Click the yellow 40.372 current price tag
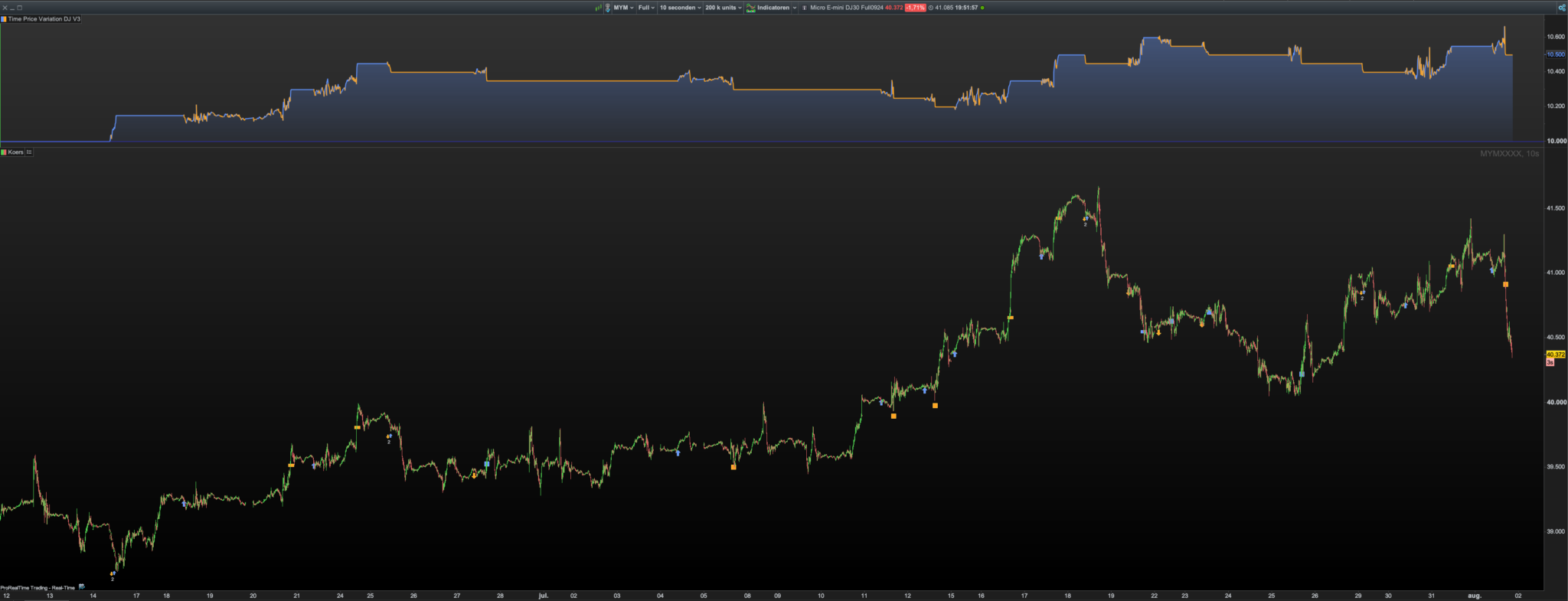The width and height of the screenshot is (1568, 601). click(x=1556, y=354)
